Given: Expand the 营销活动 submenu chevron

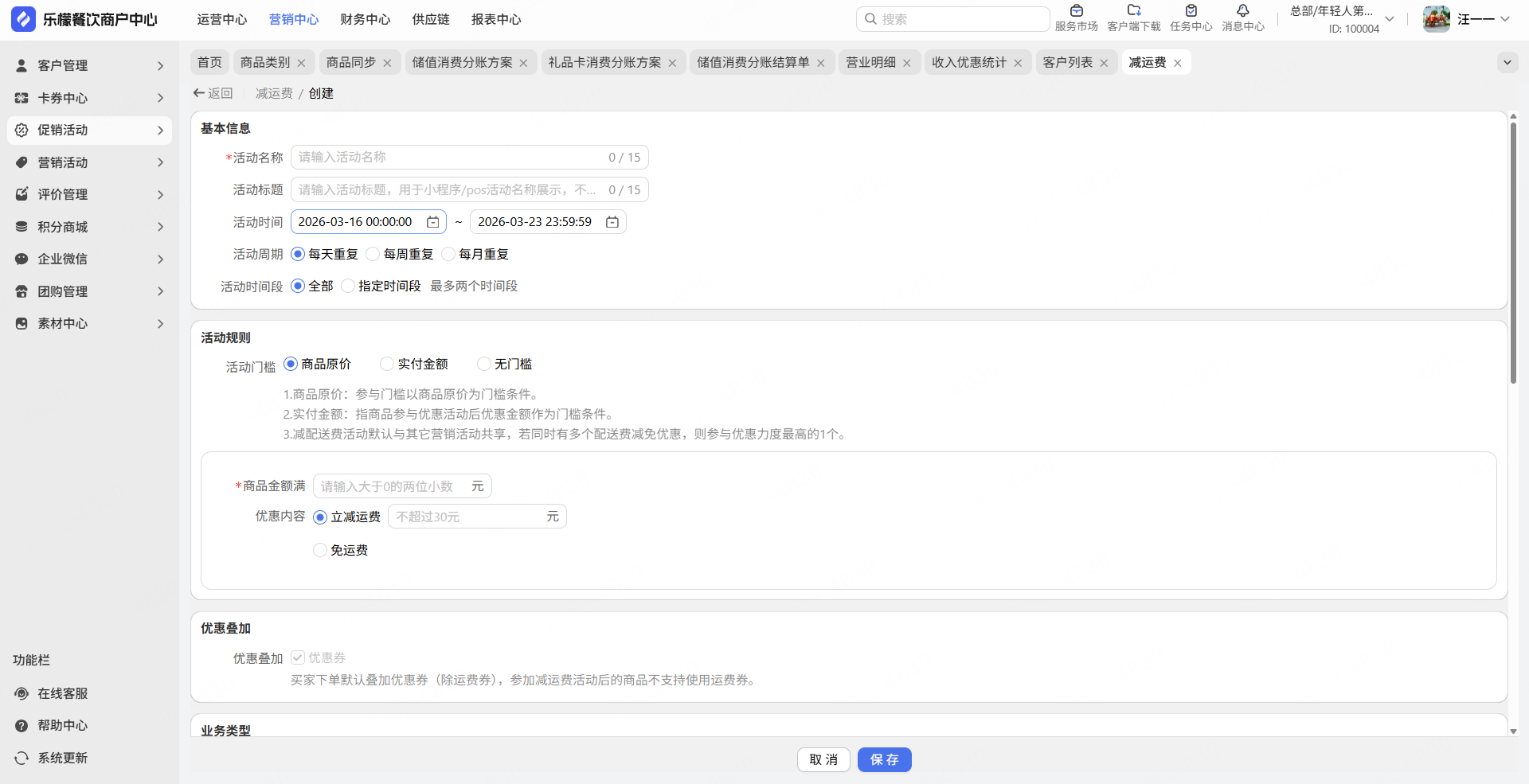Looking at the screenshot, I should tap(160, 162).
